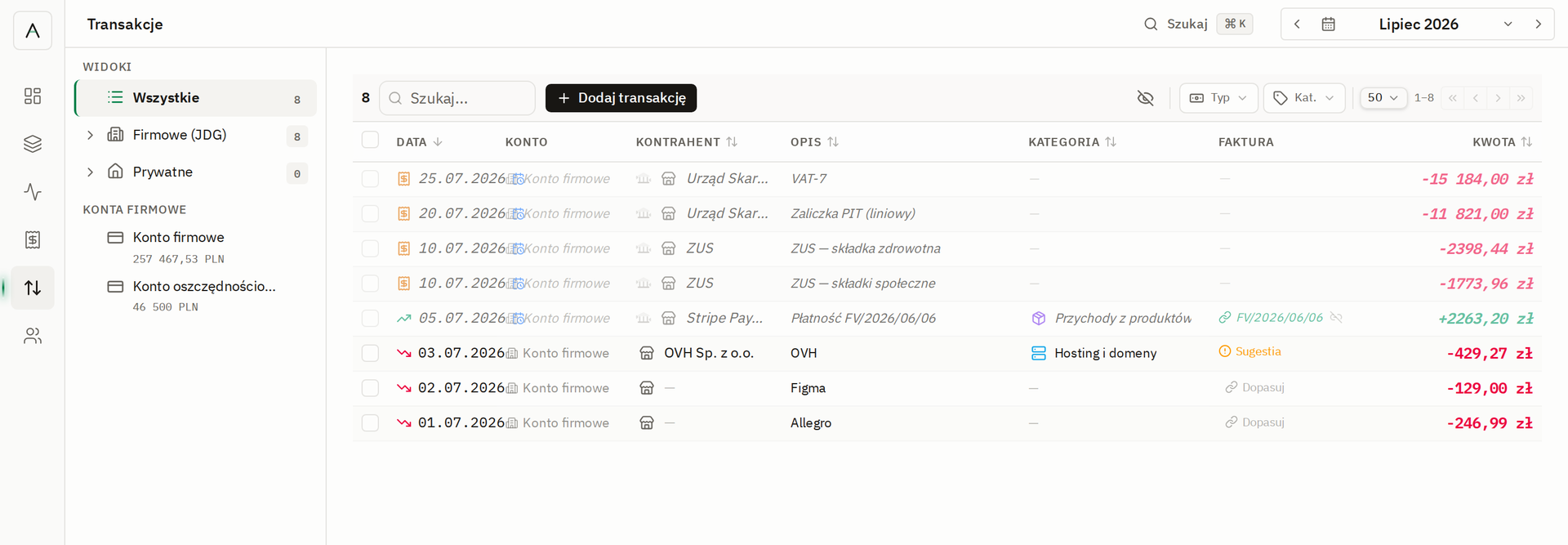Select the Prywatne view
The image size is (1568, 545).
point(196,172)
